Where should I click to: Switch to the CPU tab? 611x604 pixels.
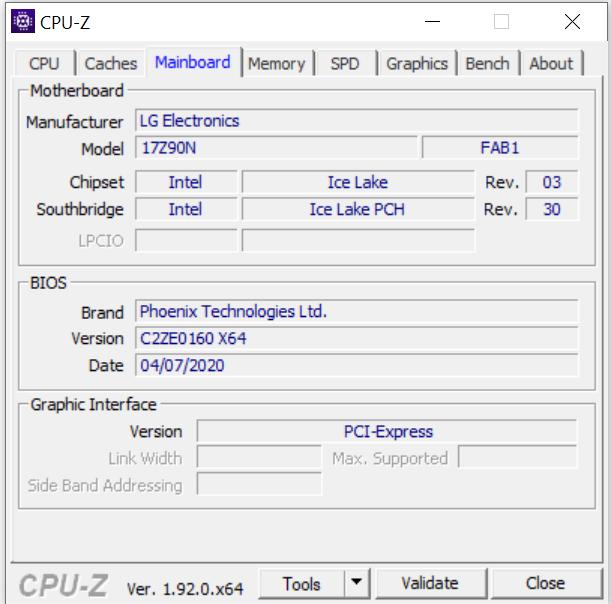pos(44,63)
